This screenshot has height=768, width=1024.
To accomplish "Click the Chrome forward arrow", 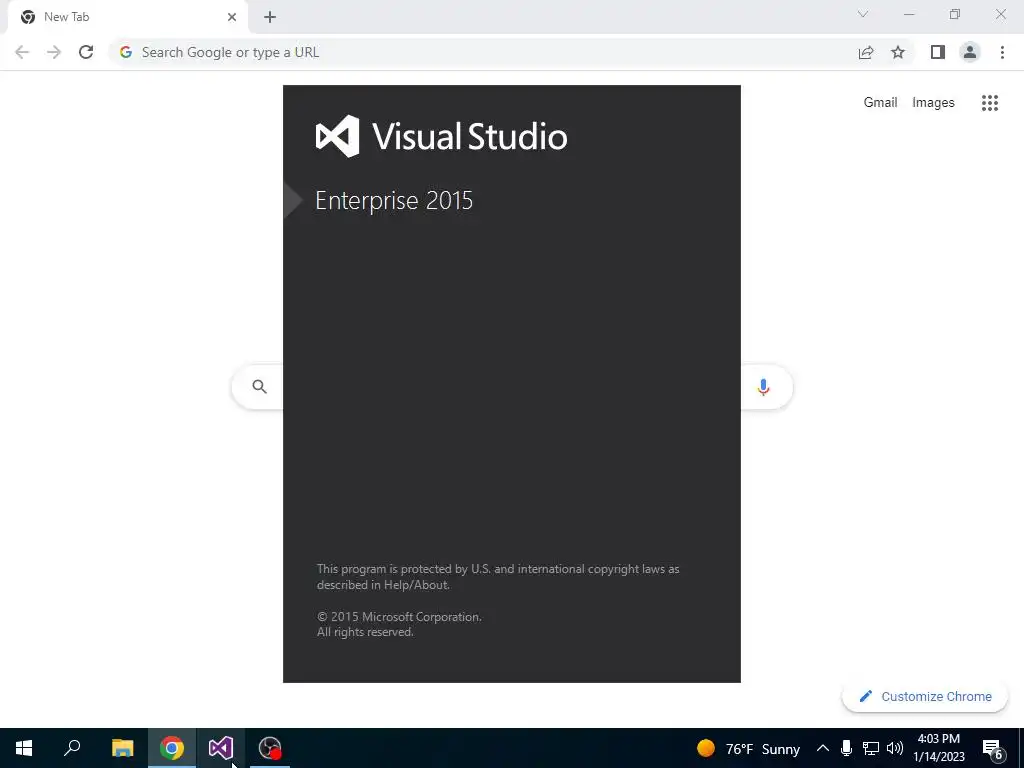I will click(x=54, y=52).
